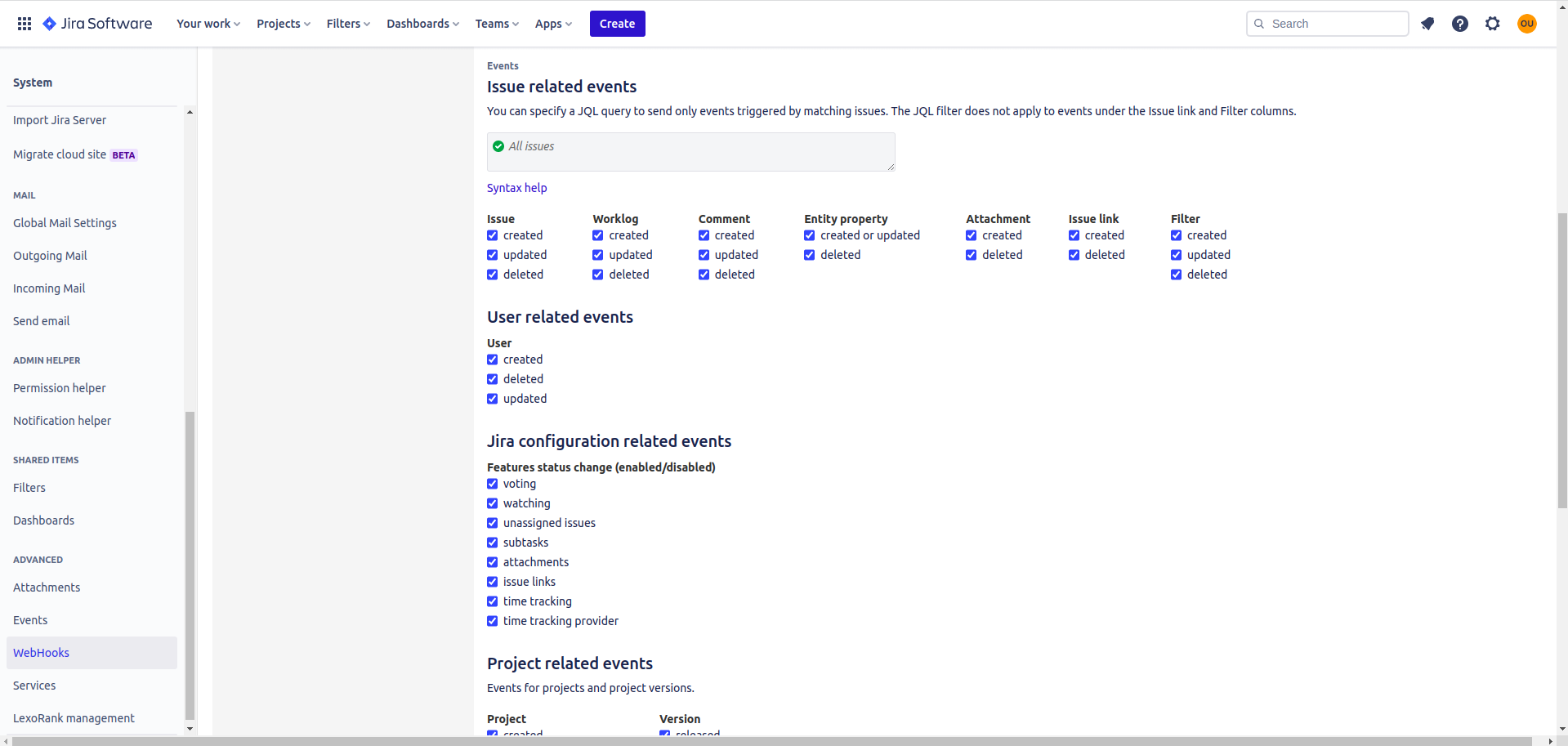The height and width of the screenshot is (746, 1568).
Task: Open the app switcher grid icon
Action: 25,24
